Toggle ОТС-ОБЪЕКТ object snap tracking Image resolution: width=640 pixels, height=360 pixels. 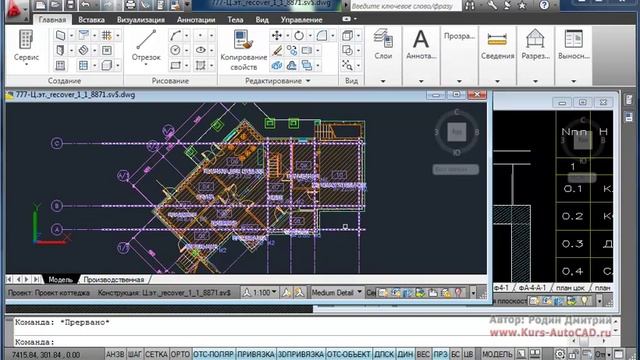(x=349, y=354)
